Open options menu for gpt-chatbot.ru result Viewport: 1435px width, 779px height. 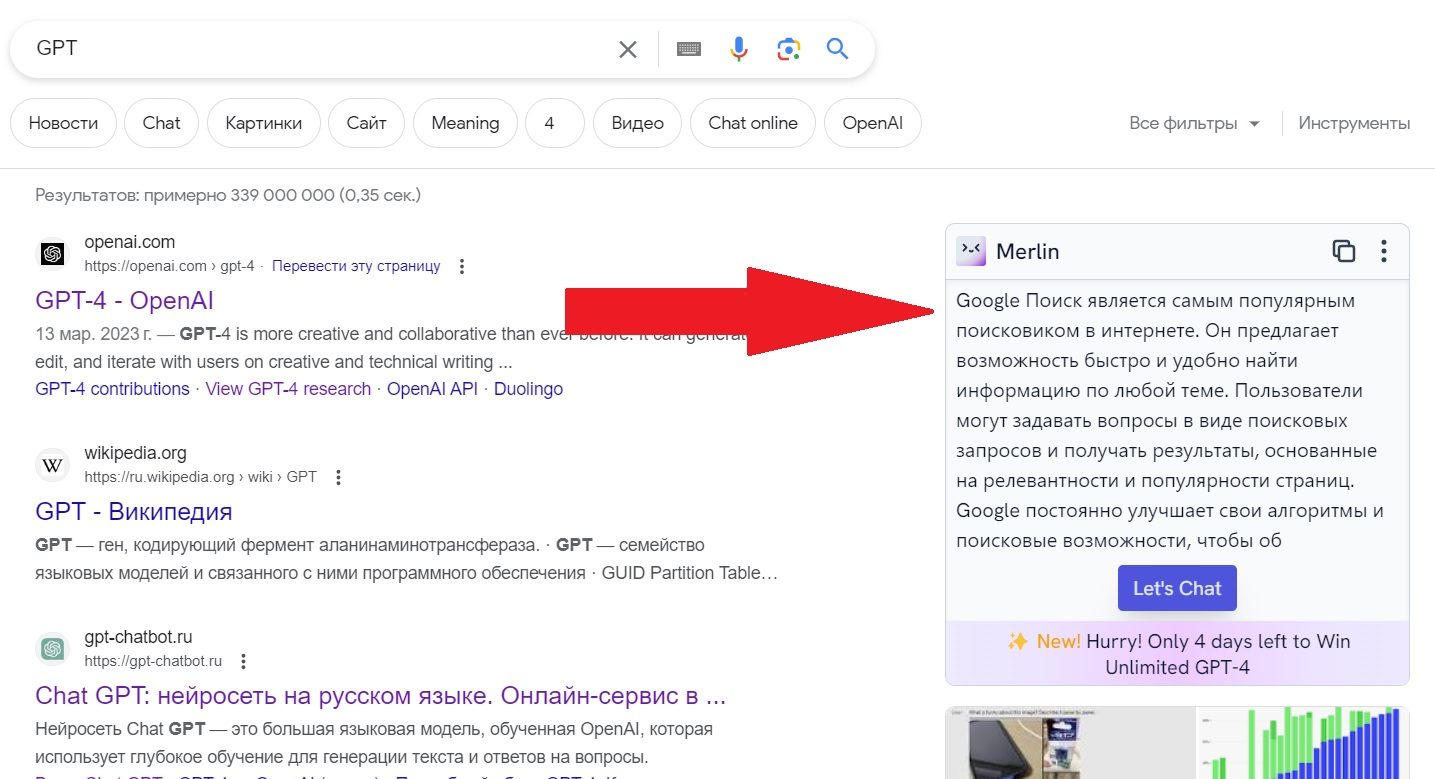(x=243, y=661)
